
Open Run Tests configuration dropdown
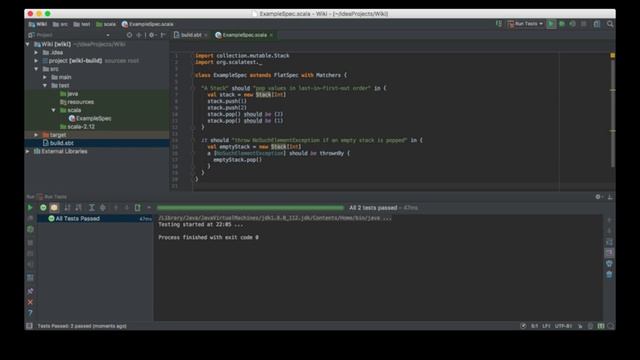coord(525,24)
